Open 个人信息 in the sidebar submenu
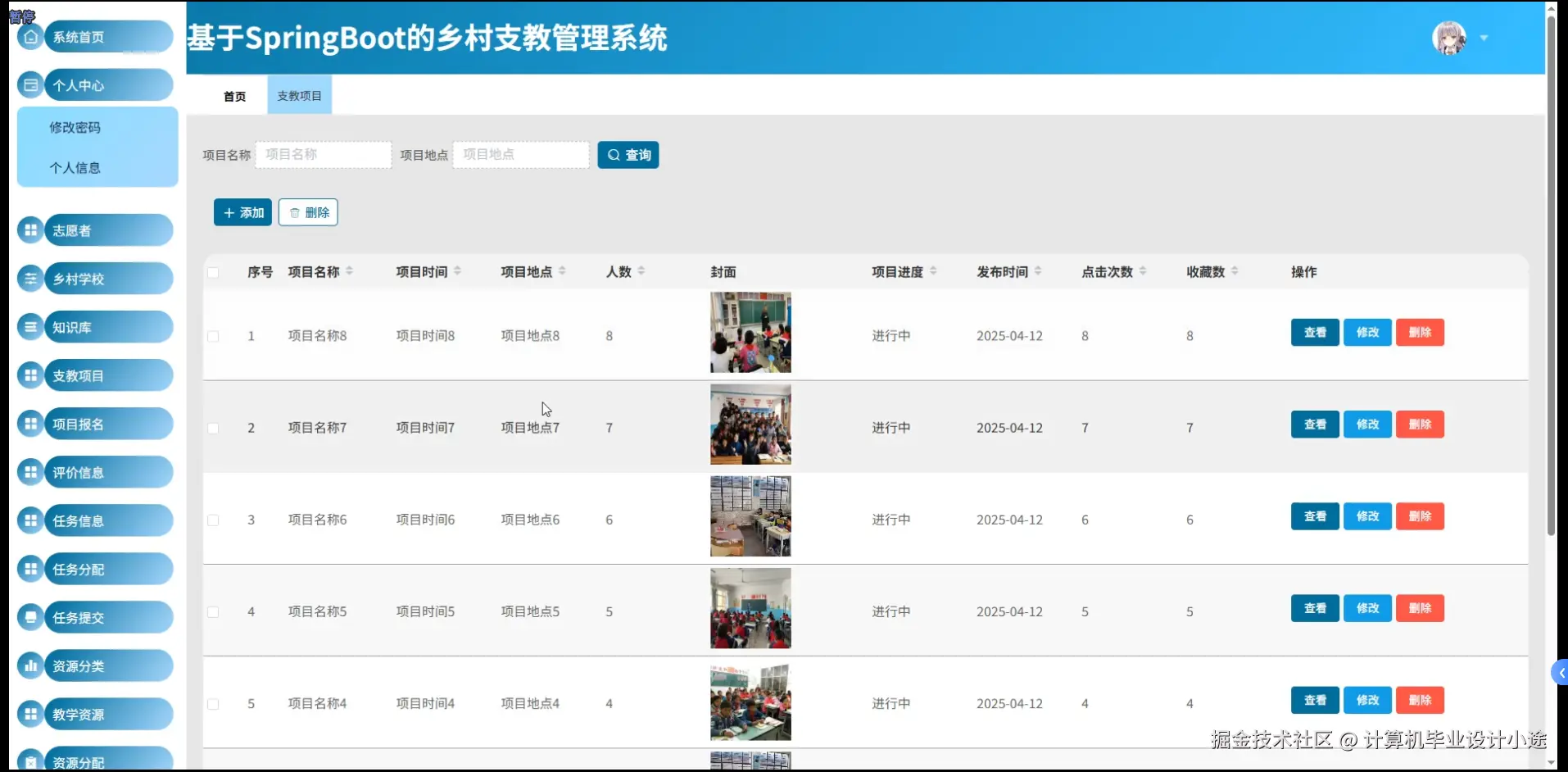 pos(75,168)
